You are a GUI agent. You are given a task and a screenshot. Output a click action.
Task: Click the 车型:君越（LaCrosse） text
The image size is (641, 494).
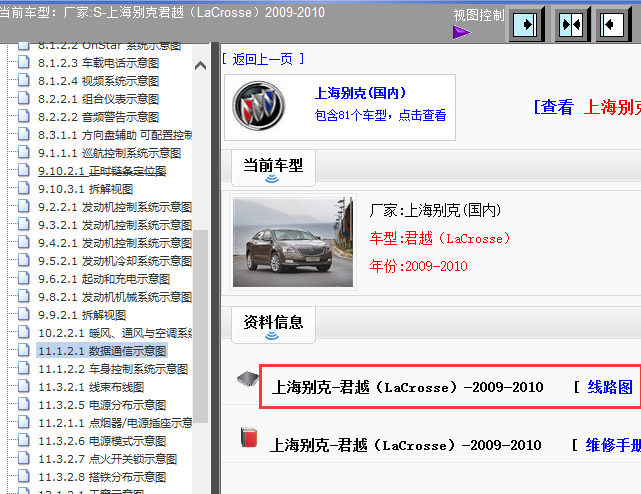439,238
